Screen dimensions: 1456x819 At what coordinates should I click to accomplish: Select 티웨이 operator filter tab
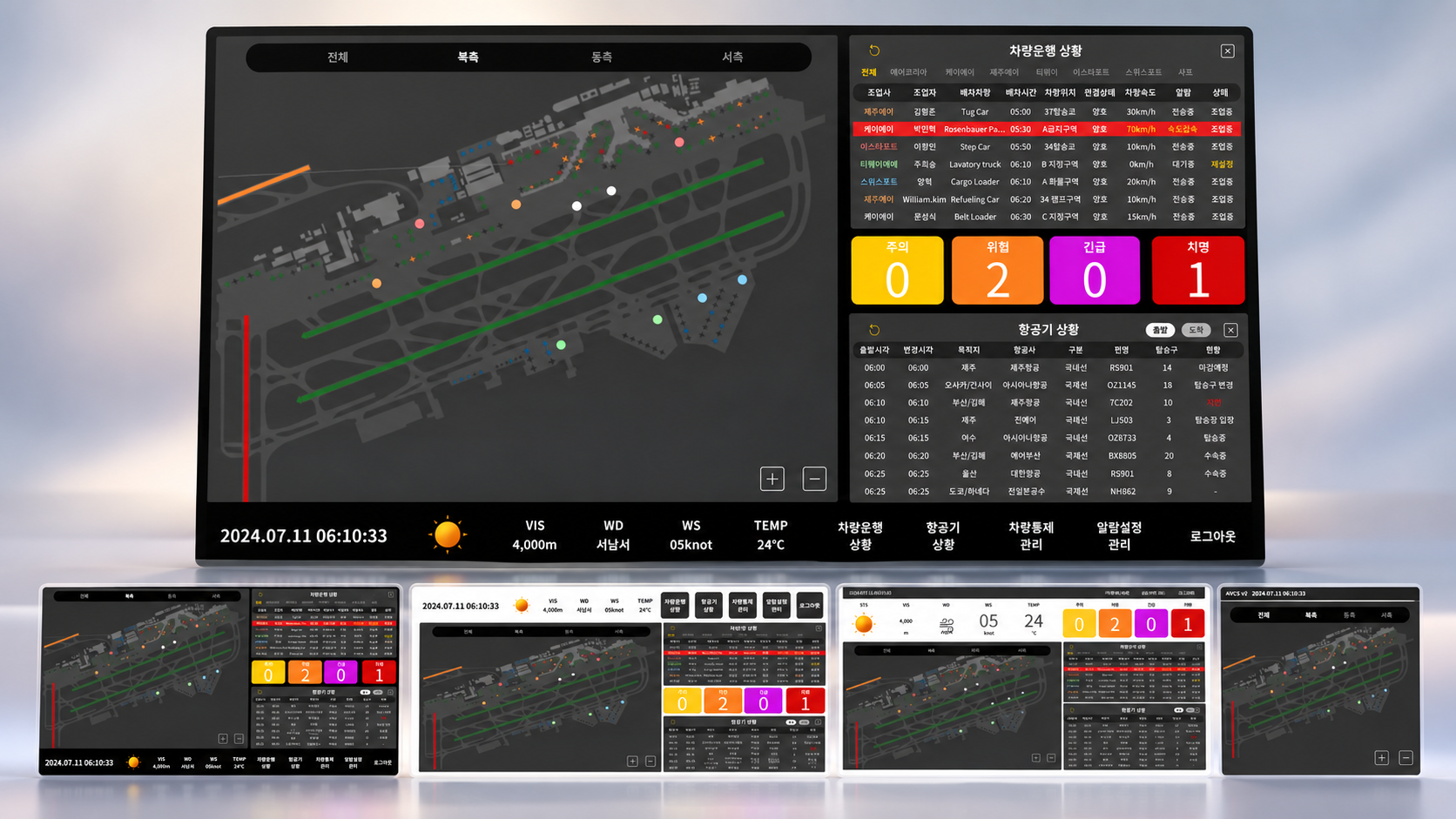[x=1047, y=72]
